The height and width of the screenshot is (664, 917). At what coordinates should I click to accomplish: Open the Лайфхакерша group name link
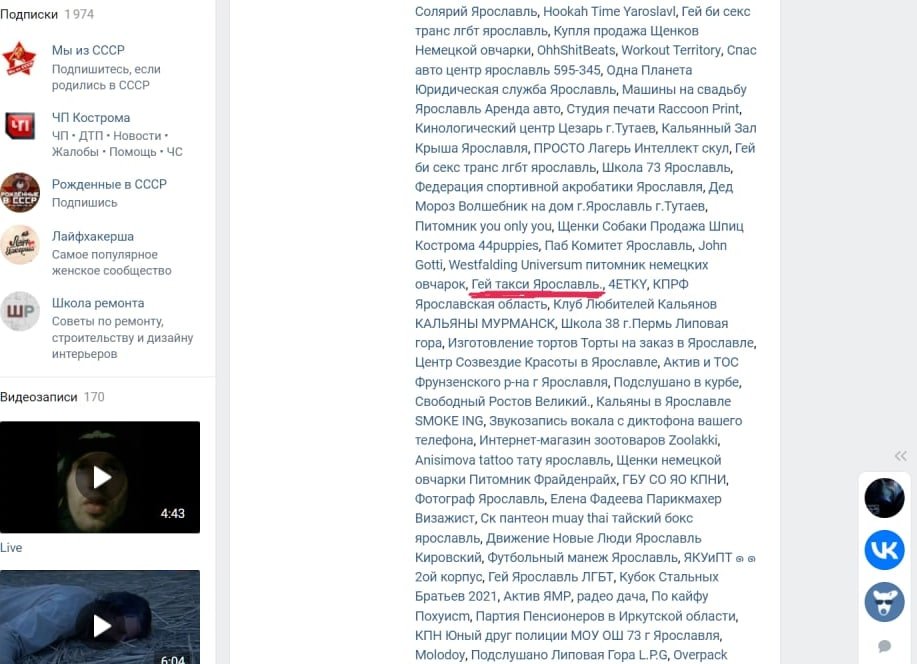pos(93,236)
